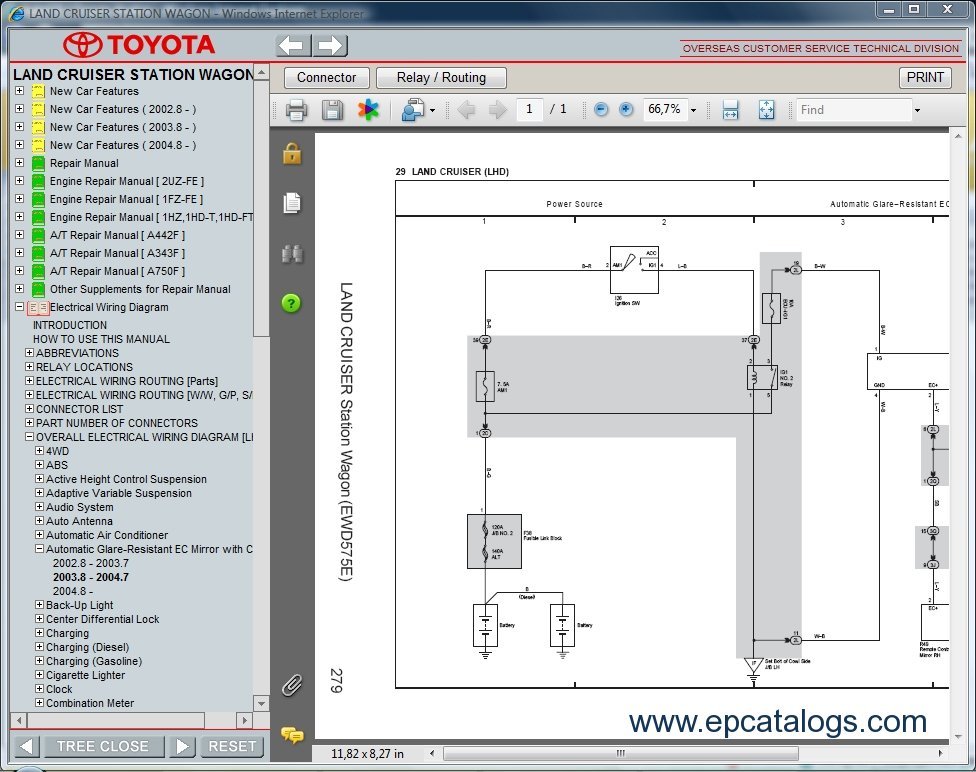Expand the ABBREVIATIONS section
Screen dimensions: 976x772
[x=29, y=352]
